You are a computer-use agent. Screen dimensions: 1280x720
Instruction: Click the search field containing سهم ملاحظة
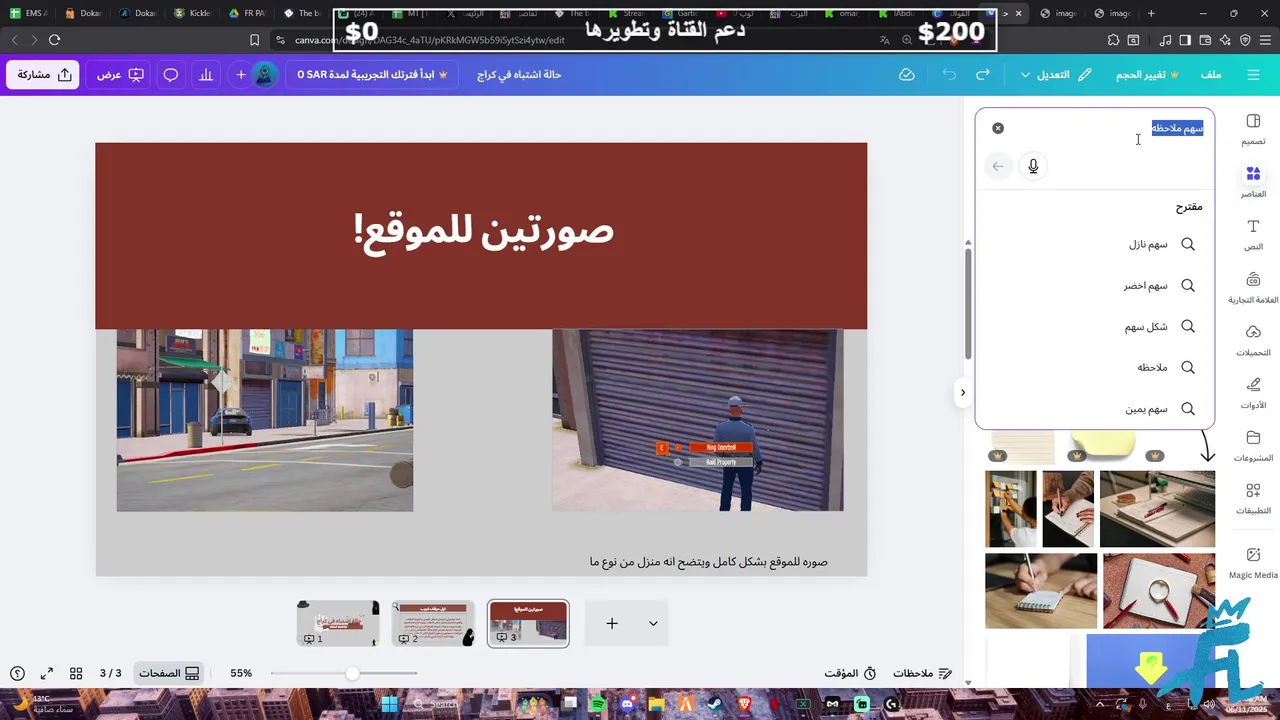(x=1105, y=128)
